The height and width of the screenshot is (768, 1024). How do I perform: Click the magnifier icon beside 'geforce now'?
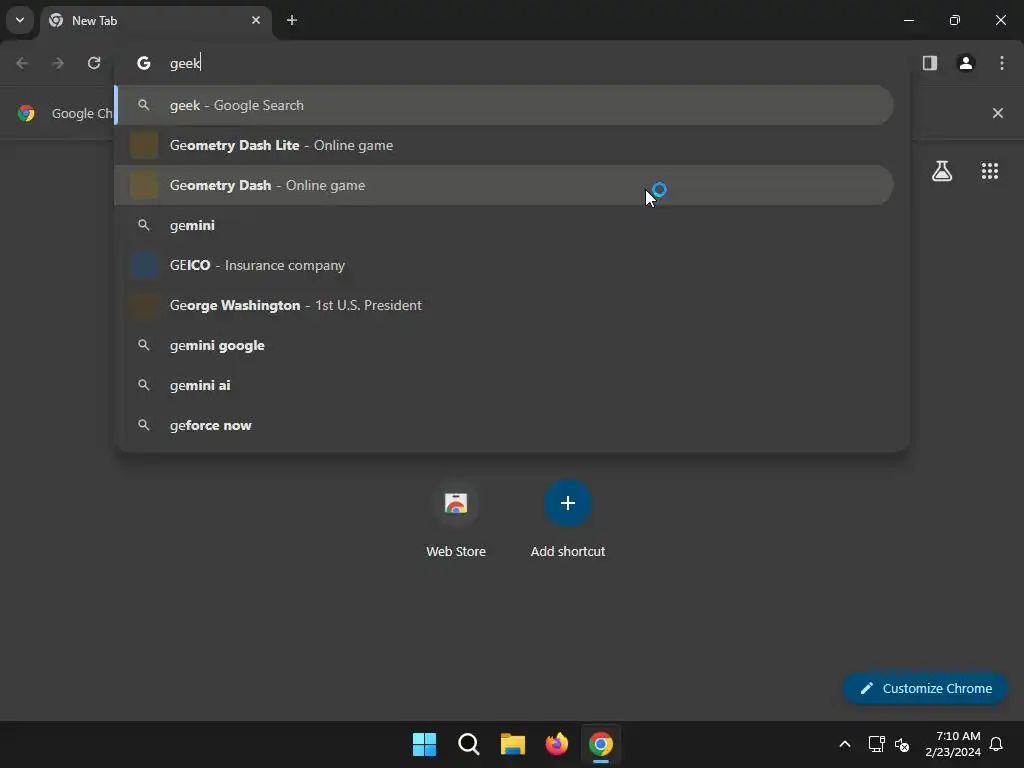tap(144, 425)
